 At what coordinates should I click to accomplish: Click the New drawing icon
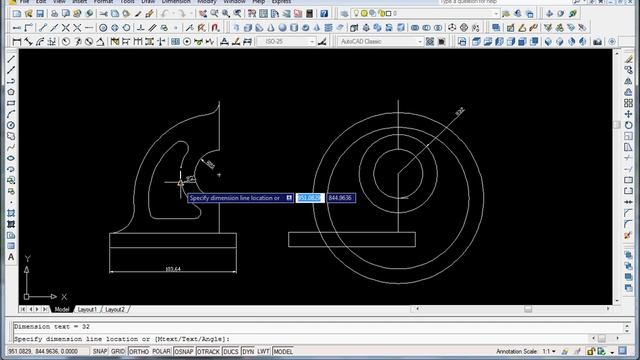pos(17,13)
